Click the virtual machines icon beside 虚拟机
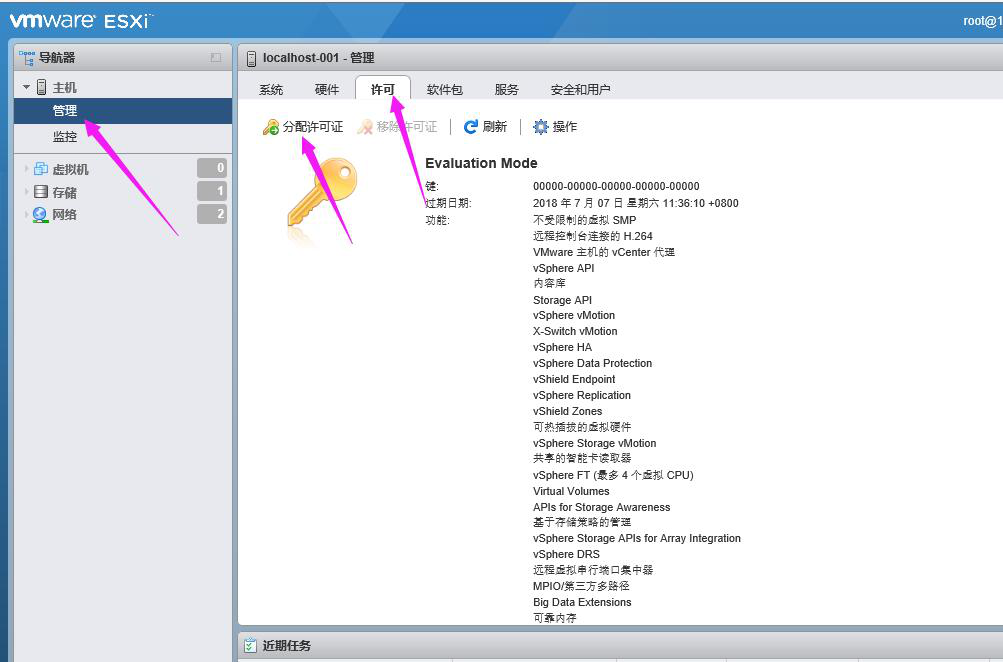Screen dimensions: 1003x662 (x=40, y=169)
